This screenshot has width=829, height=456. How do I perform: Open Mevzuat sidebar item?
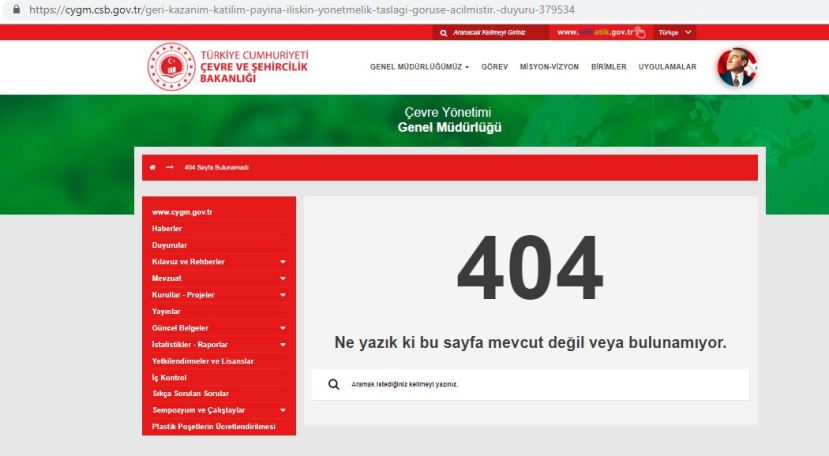click(167, 278)
